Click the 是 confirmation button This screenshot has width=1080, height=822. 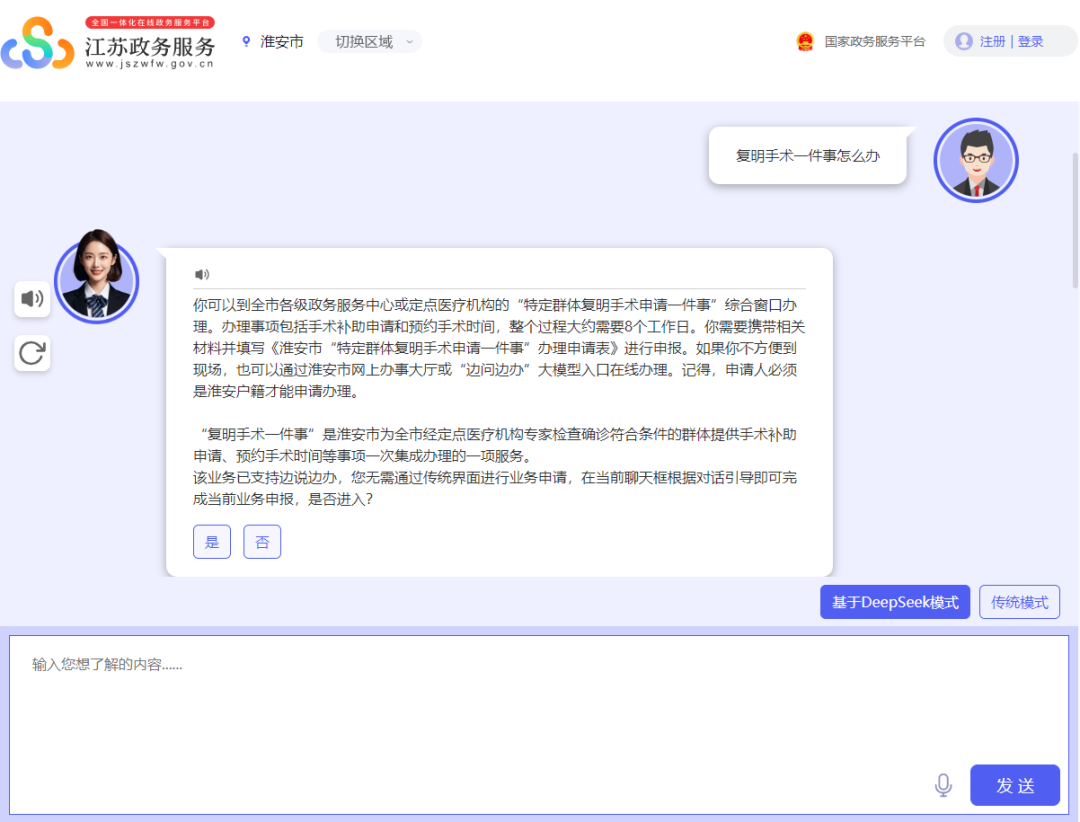tap(211, 541)
